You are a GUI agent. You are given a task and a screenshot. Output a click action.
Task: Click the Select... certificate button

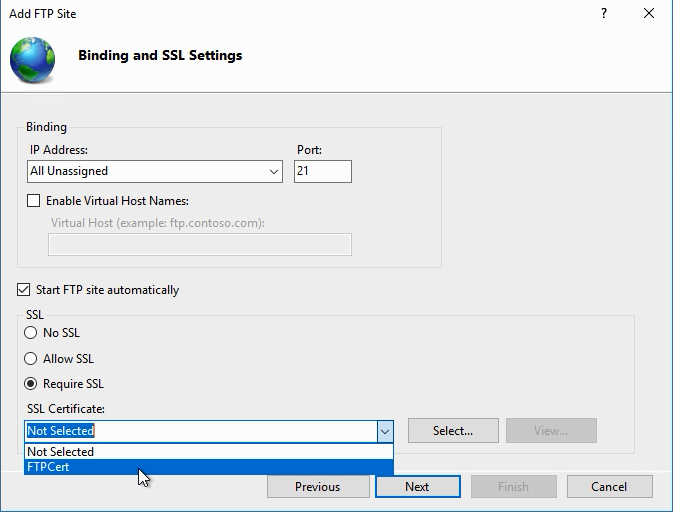pos(452,431)
